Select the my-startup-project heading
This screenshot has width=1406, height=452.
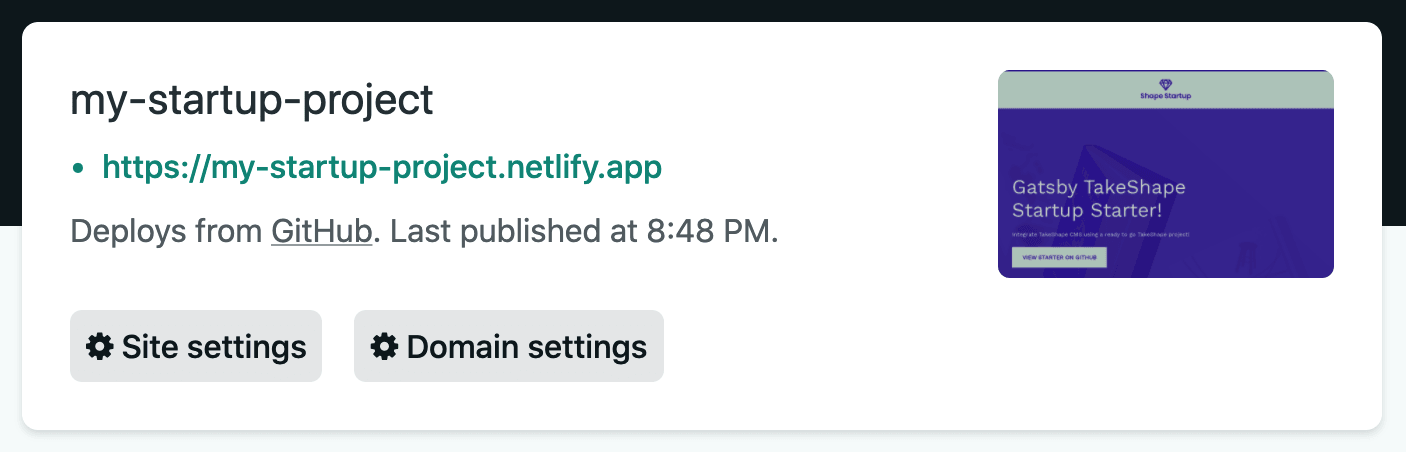pos(252,101)
